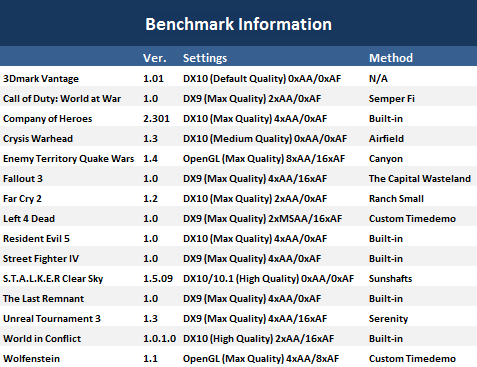The width and height of the screenshot is (477, 367).
Task: Click World in Conflict's 'Built-in' method
Action: click(386, 339)
